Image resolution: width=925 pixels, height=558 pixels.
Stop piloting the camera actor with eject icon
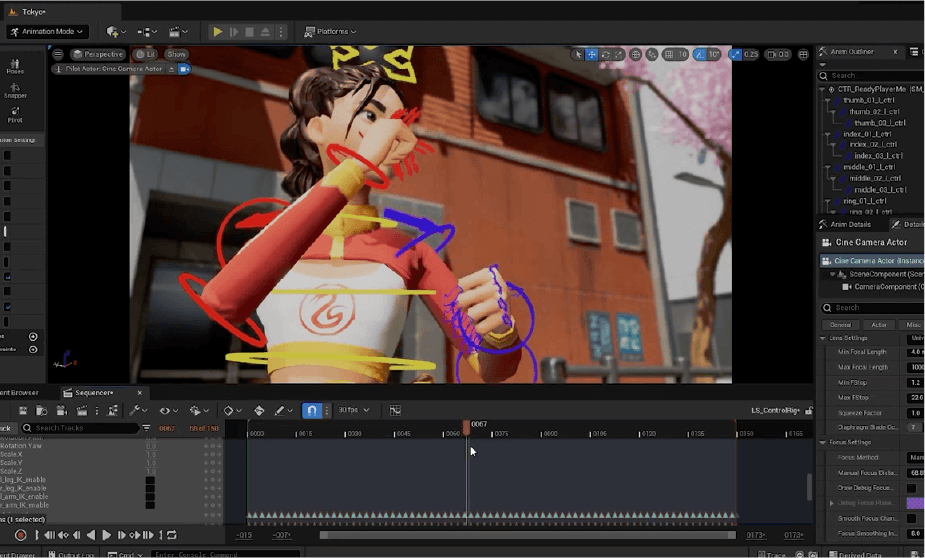click(172, 69)
